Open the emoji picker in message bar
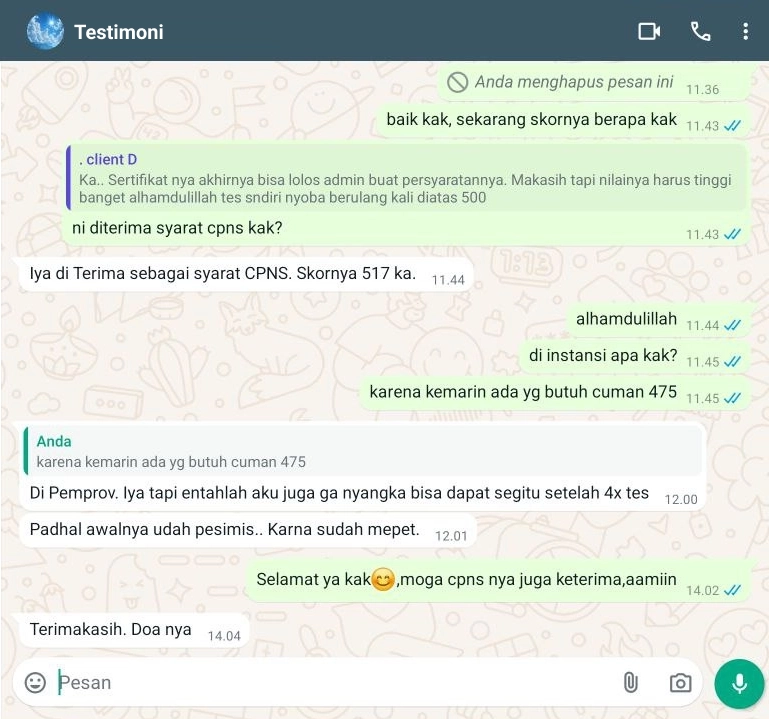 pos(35,682)
